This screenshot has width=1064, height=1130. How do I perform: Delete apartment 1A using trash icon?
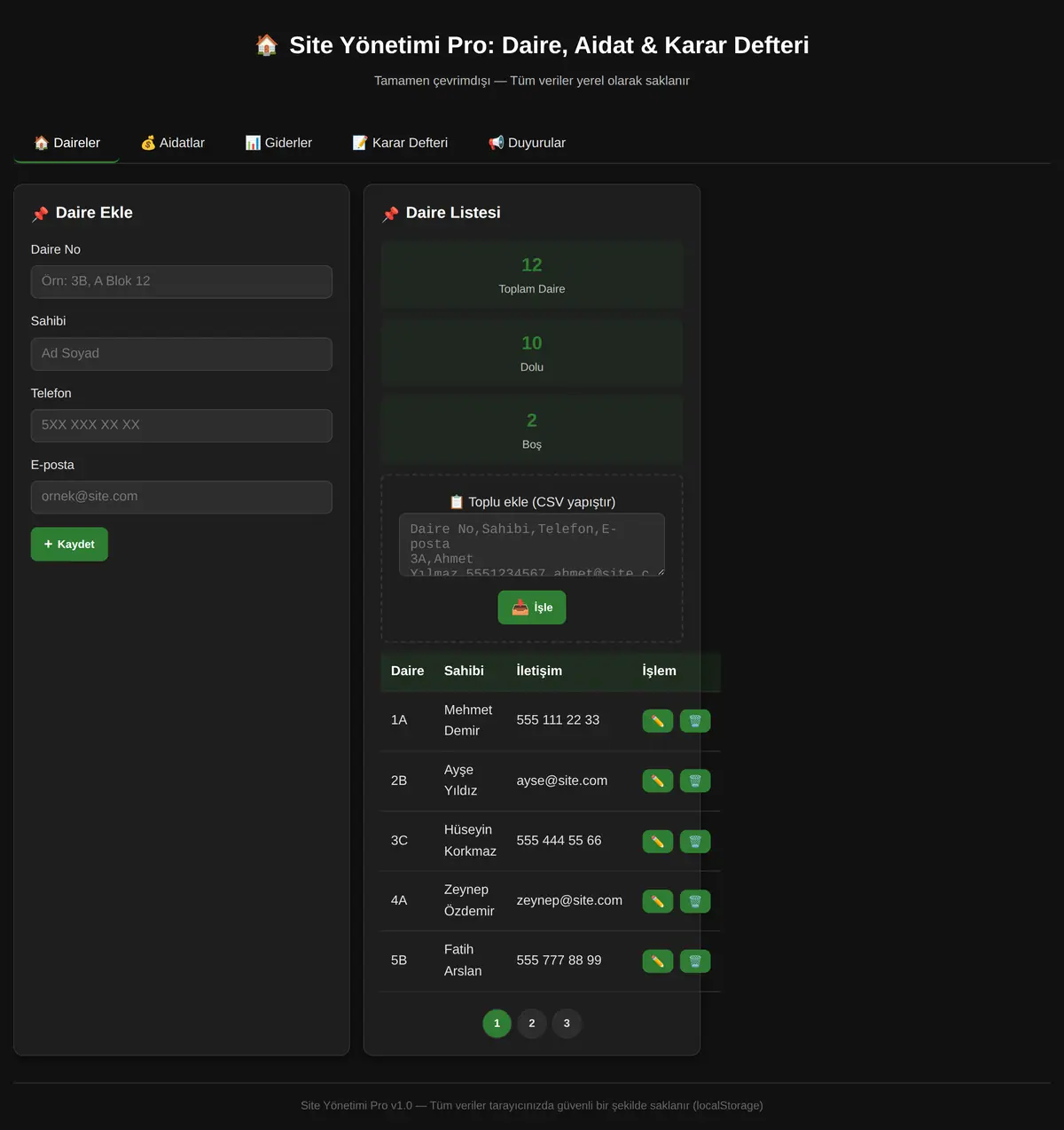(x=695, y=721)
